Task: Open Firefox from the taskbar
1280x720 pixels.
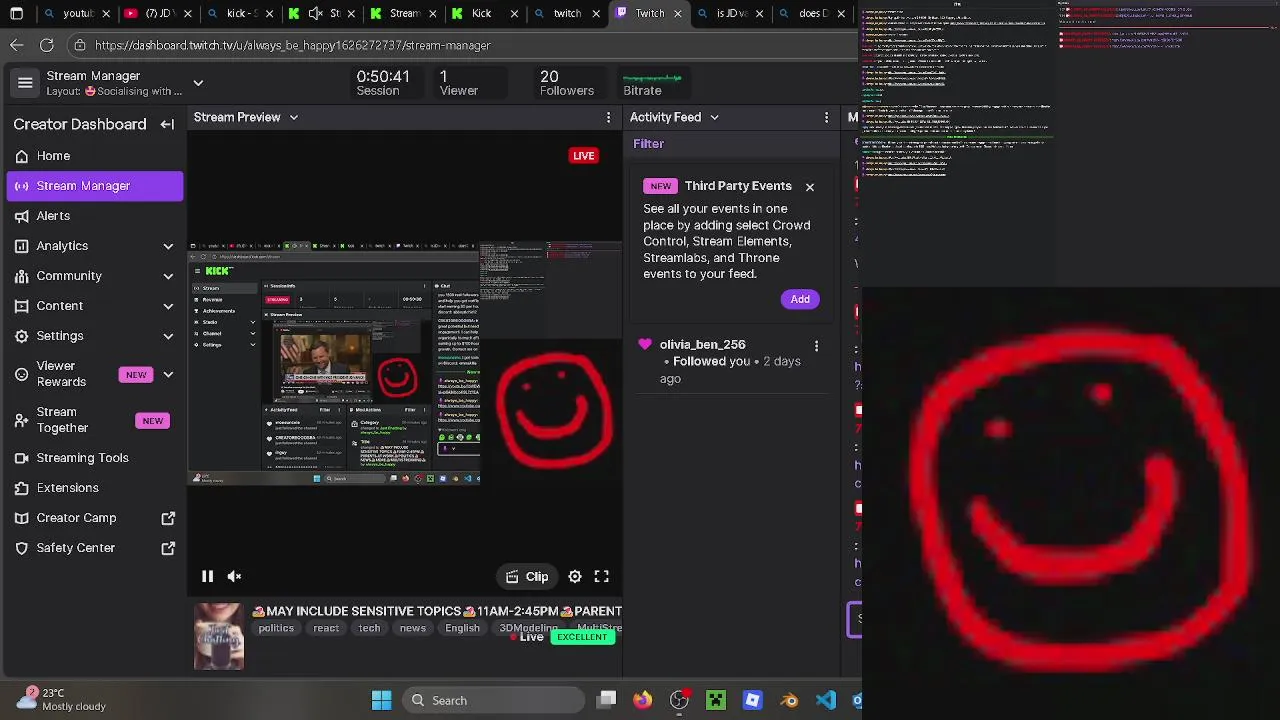Action: [x=642, y=701]
